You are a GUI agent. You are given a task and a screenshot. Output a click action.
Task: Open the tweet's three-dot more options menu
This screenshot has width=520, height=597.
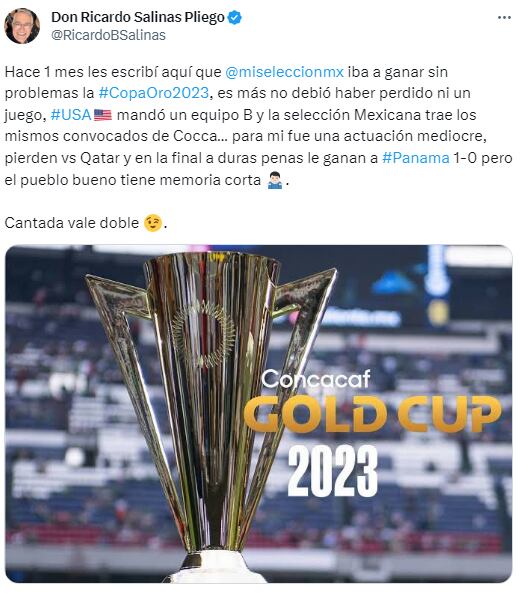click(504, 18)
